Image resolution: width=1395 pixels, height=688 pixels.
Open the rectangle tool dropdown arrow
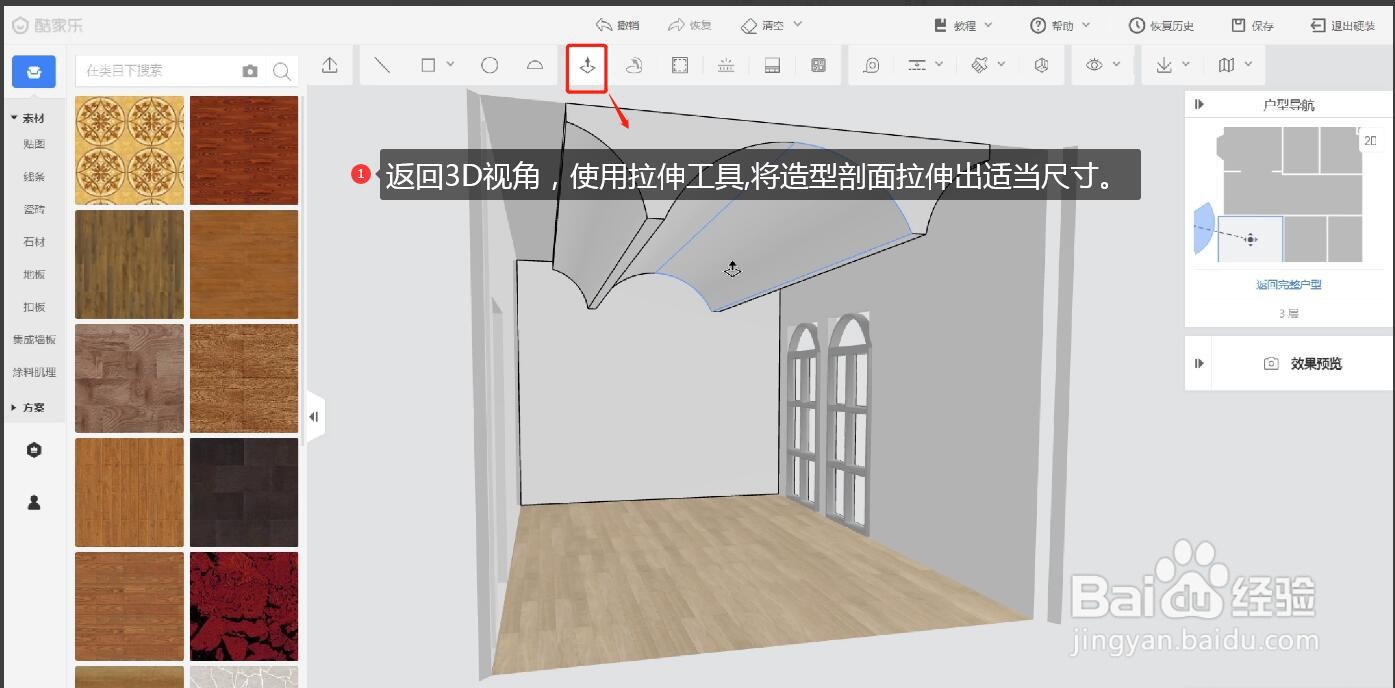coord(450,65)
